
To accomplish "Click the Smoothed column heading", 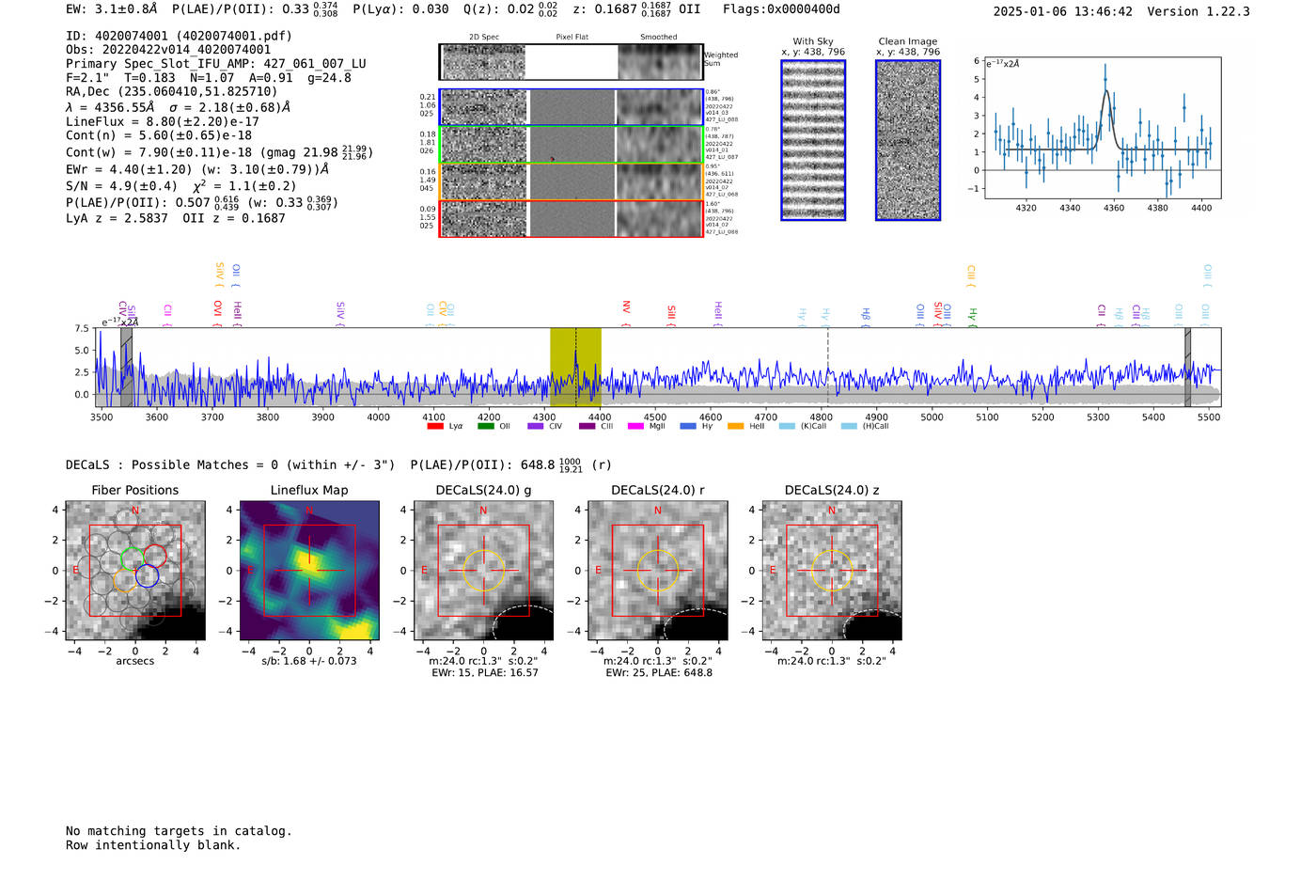I will point(658,38).
